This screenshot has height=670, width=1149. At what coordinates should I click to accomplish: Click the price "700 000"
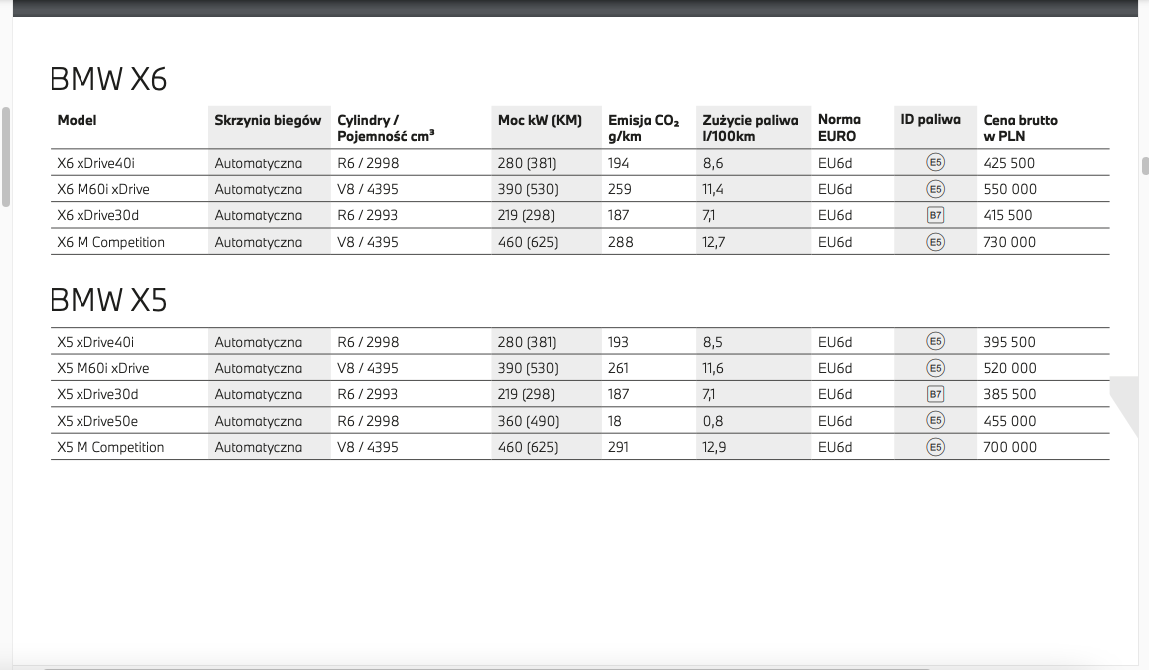click(x=1010, y=447)
